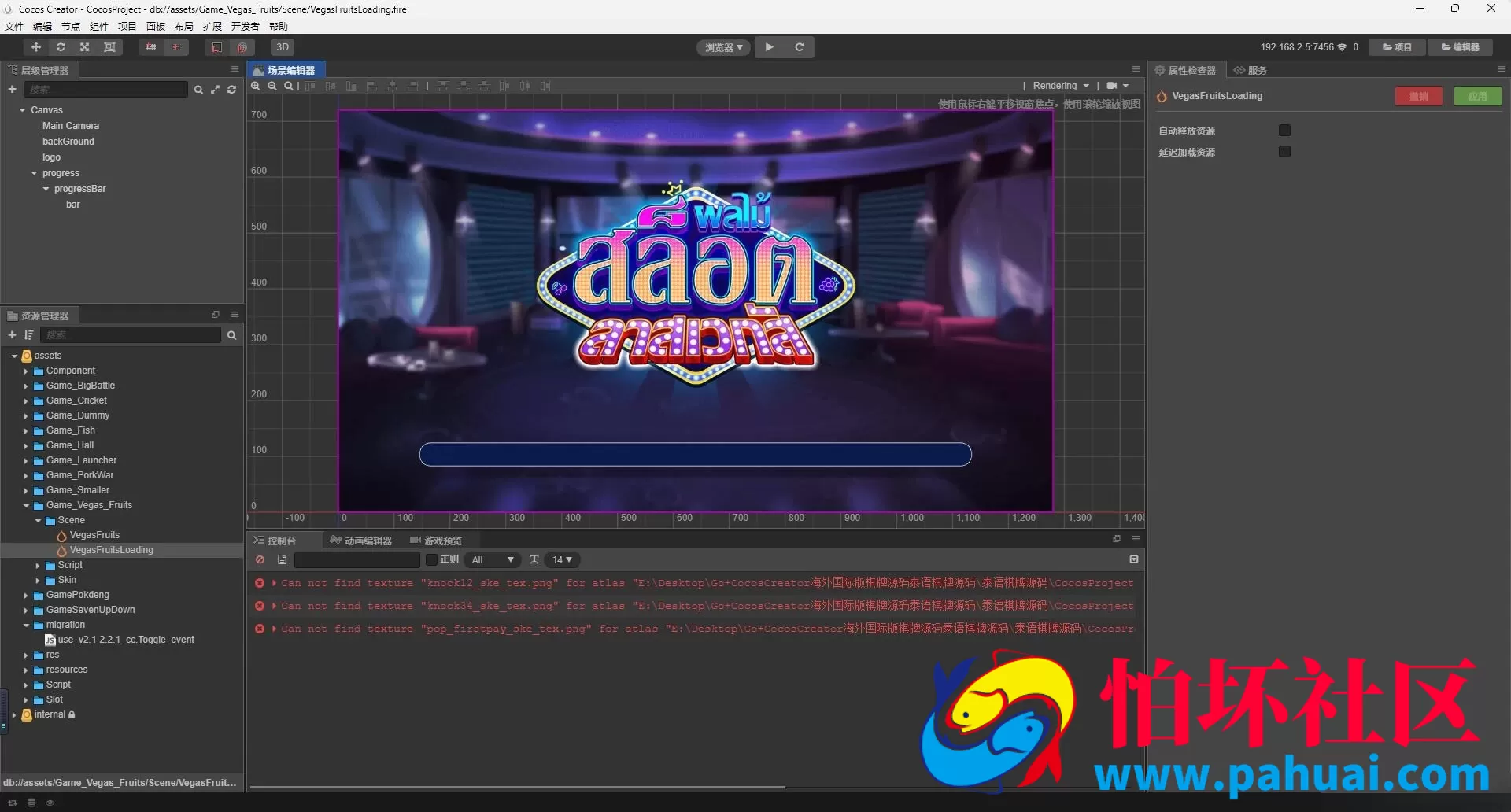This screenshot has height=812, width=1511.
Task: Play the preview in browser
Action: (770, 47)
